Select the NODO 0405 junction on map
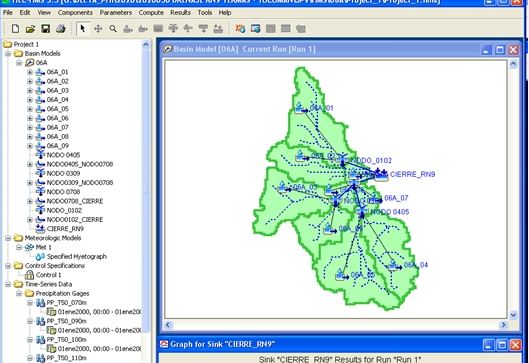Viewport: 529px width, 363px height. 362,212
